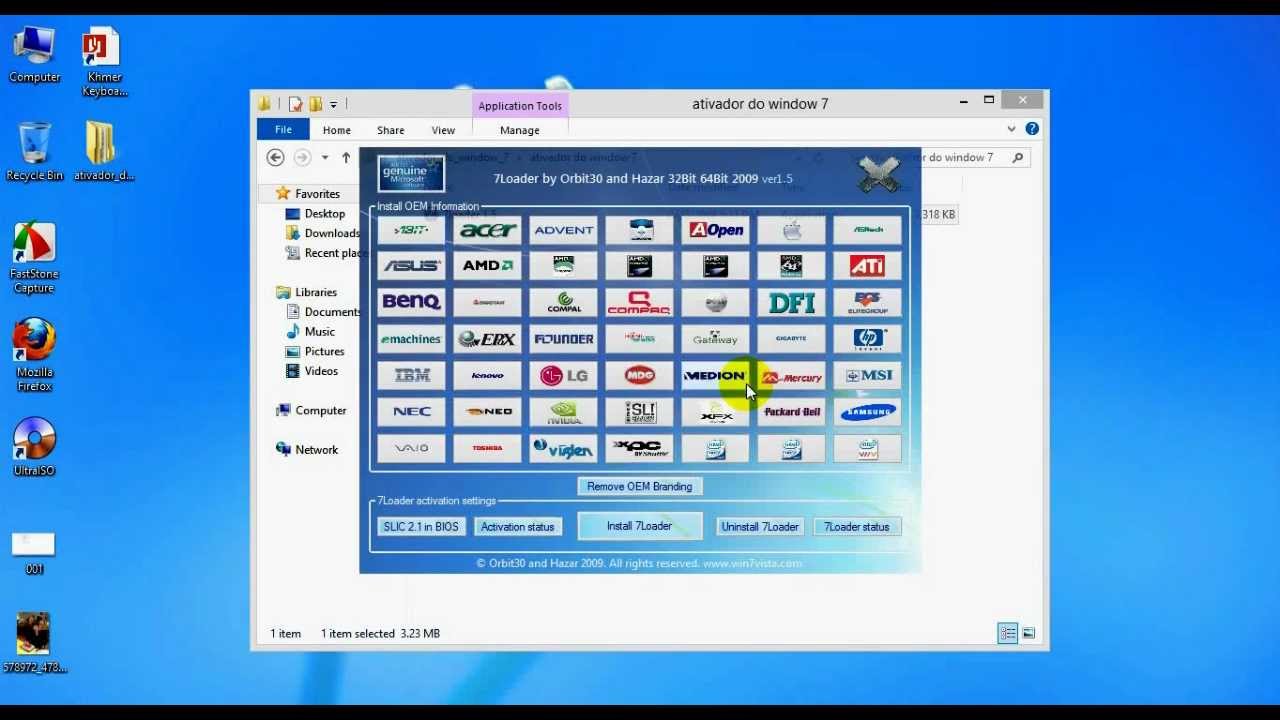
Task: Select the Toshiba OEM logo
Action: [x=488, y=448]
